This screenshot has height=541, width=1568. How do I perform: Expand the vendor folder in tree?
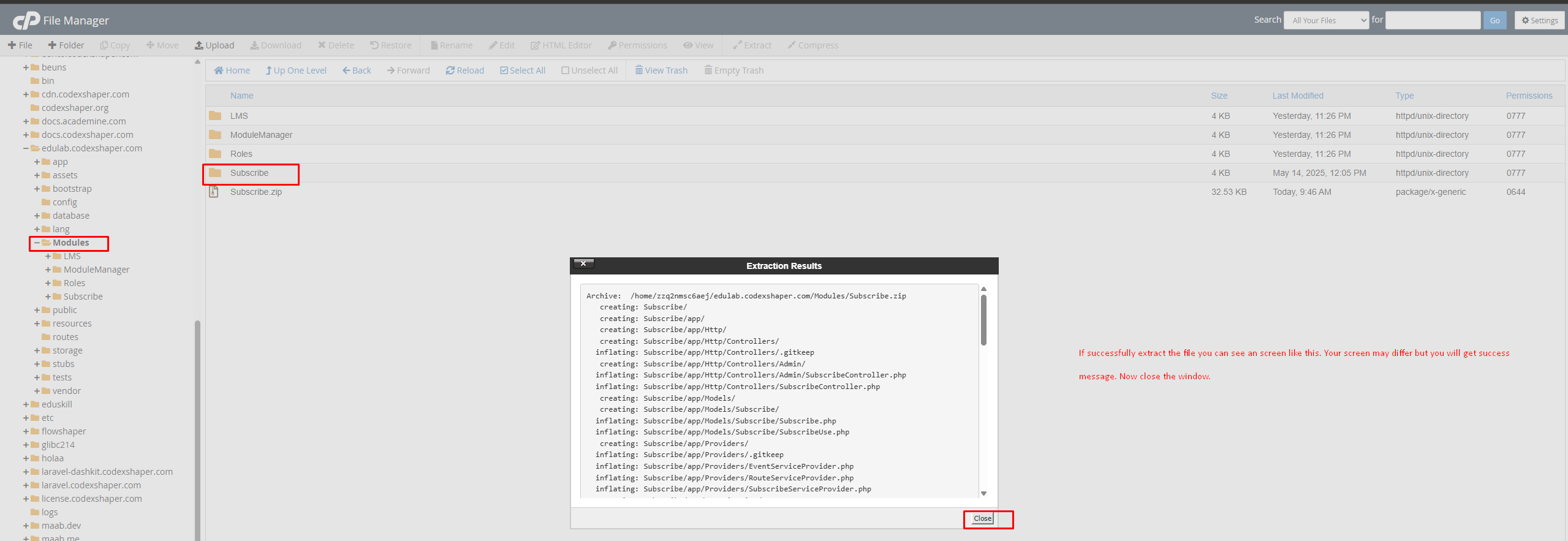pos(37,391)
